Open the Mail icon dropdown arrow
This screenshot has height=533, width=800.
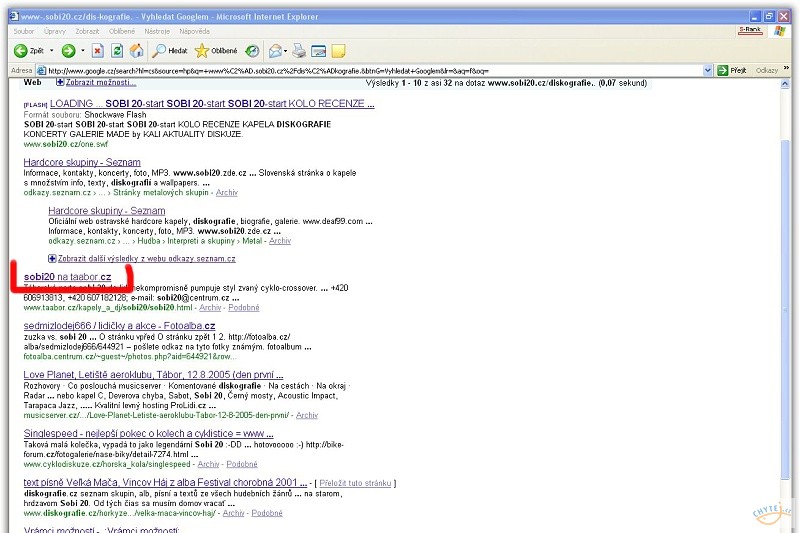click(x=285, y=50)
